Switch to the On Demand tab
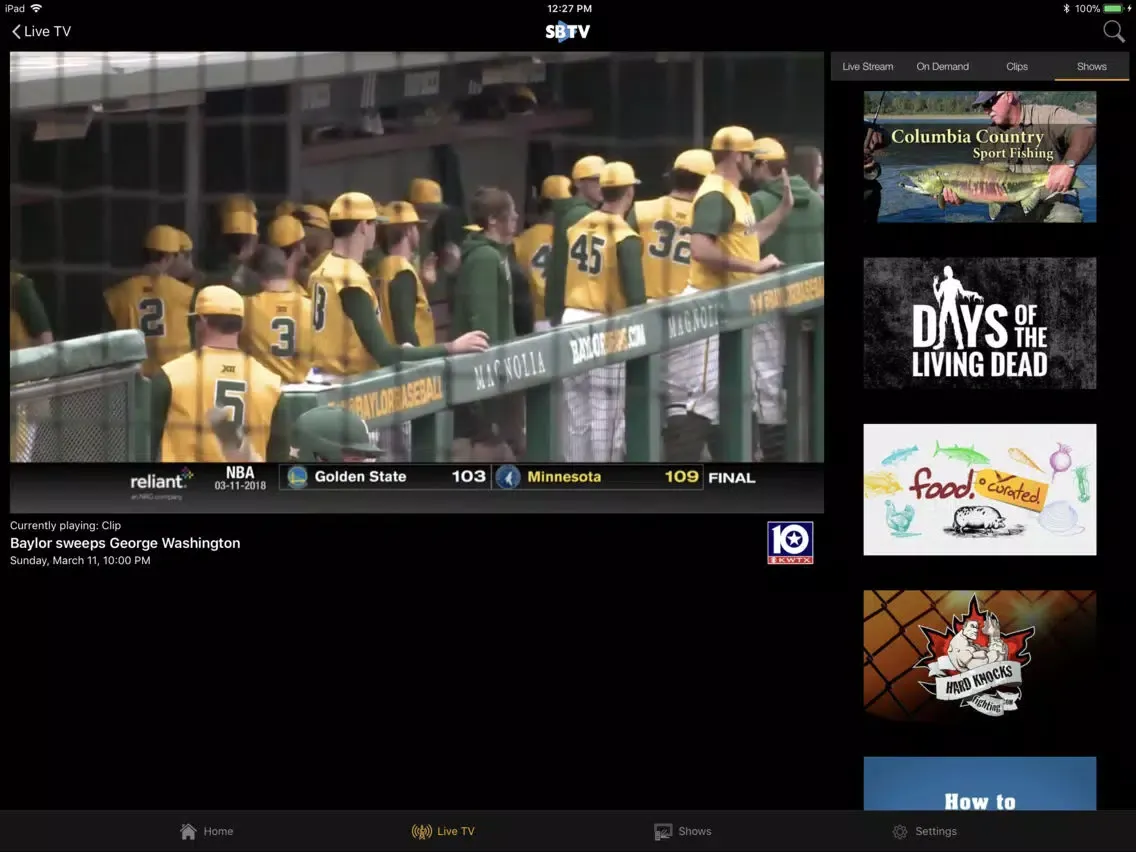Screen dimensions: 1136x852 [x=942, y=66]
